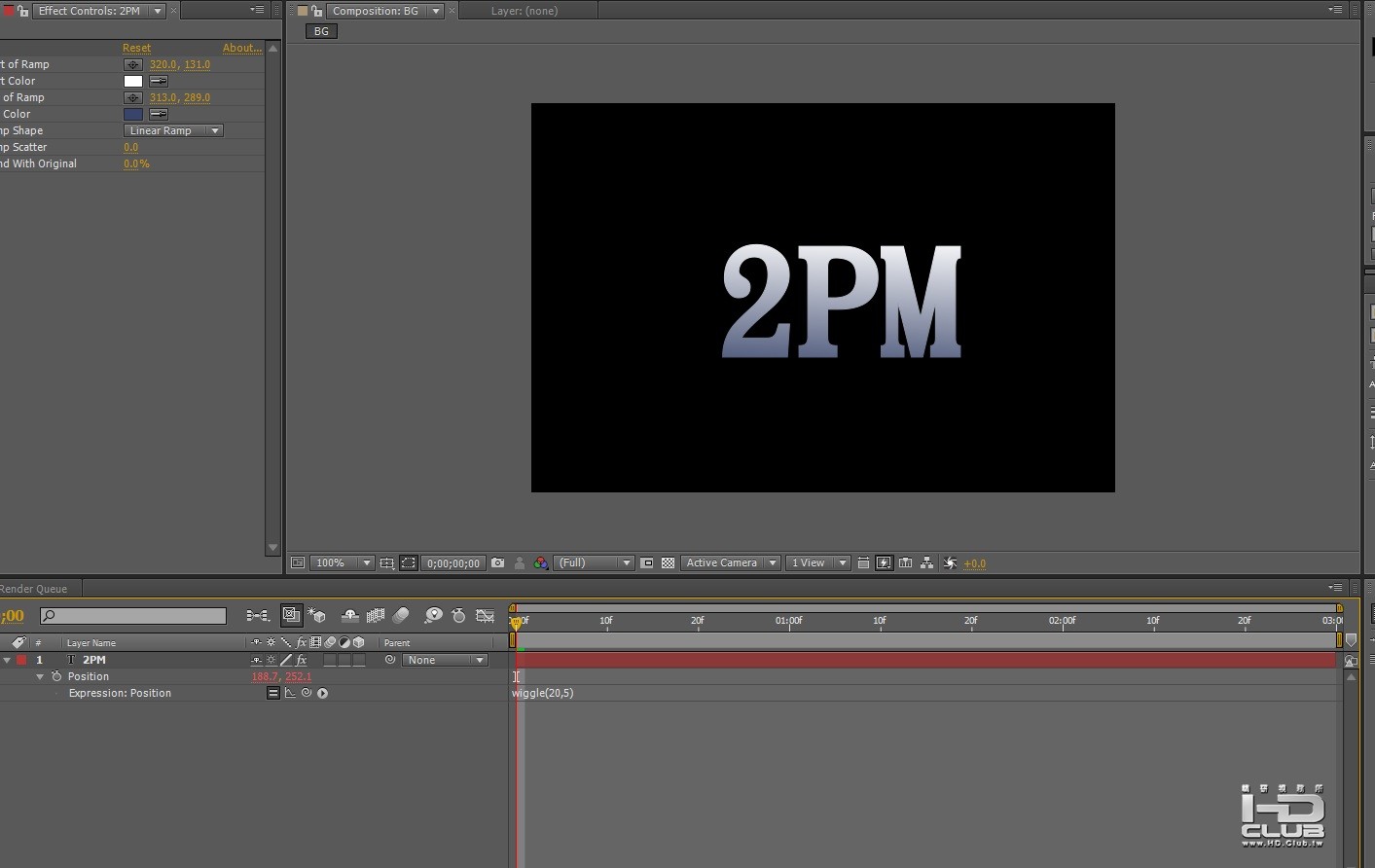Click the Brainstorm icon in the timeline
1375x868 pixels.
pyautogui.click(x=433, y=616)
